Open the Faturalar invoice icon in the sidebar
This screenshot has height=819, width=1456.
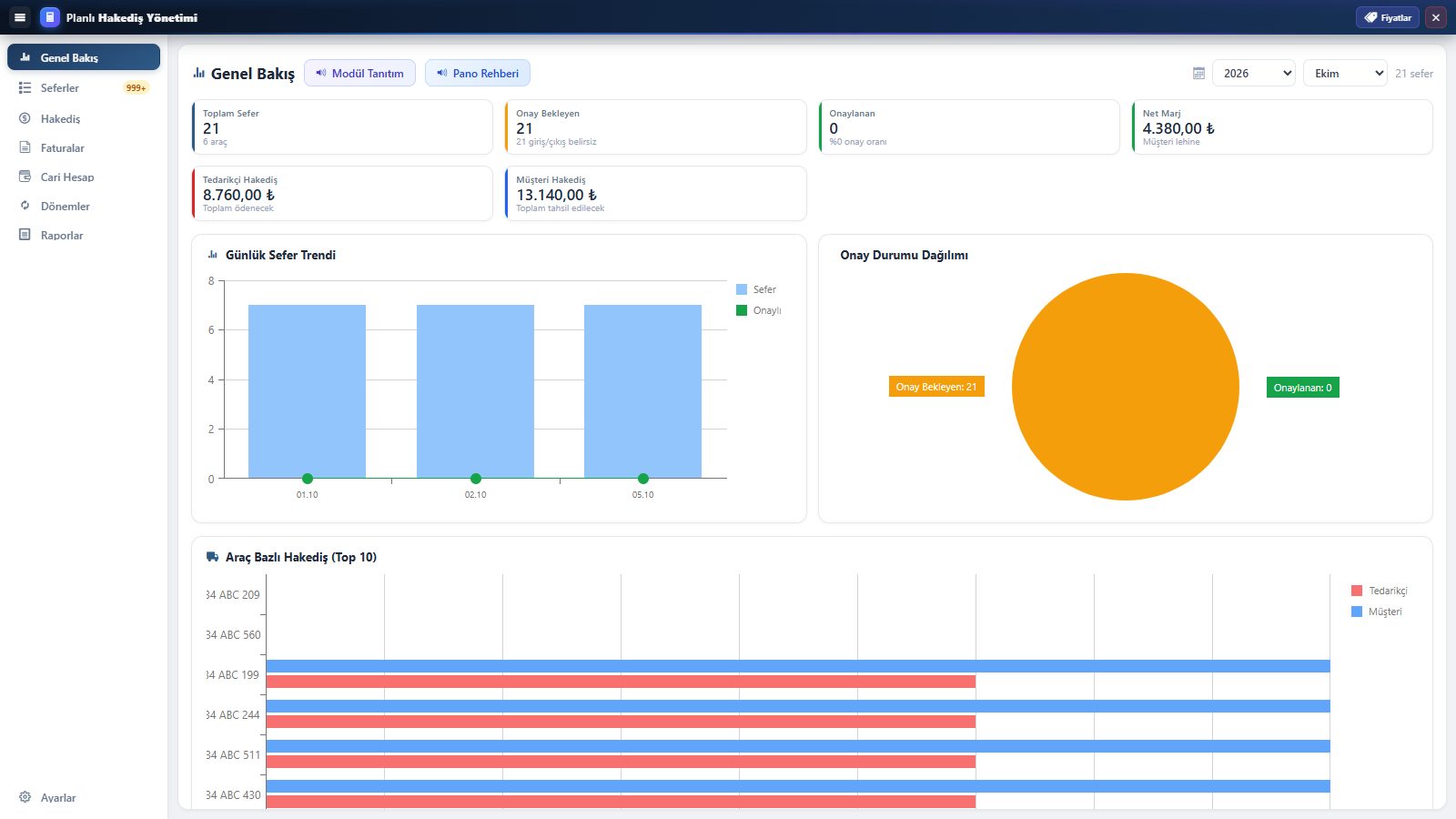(25, 148)
